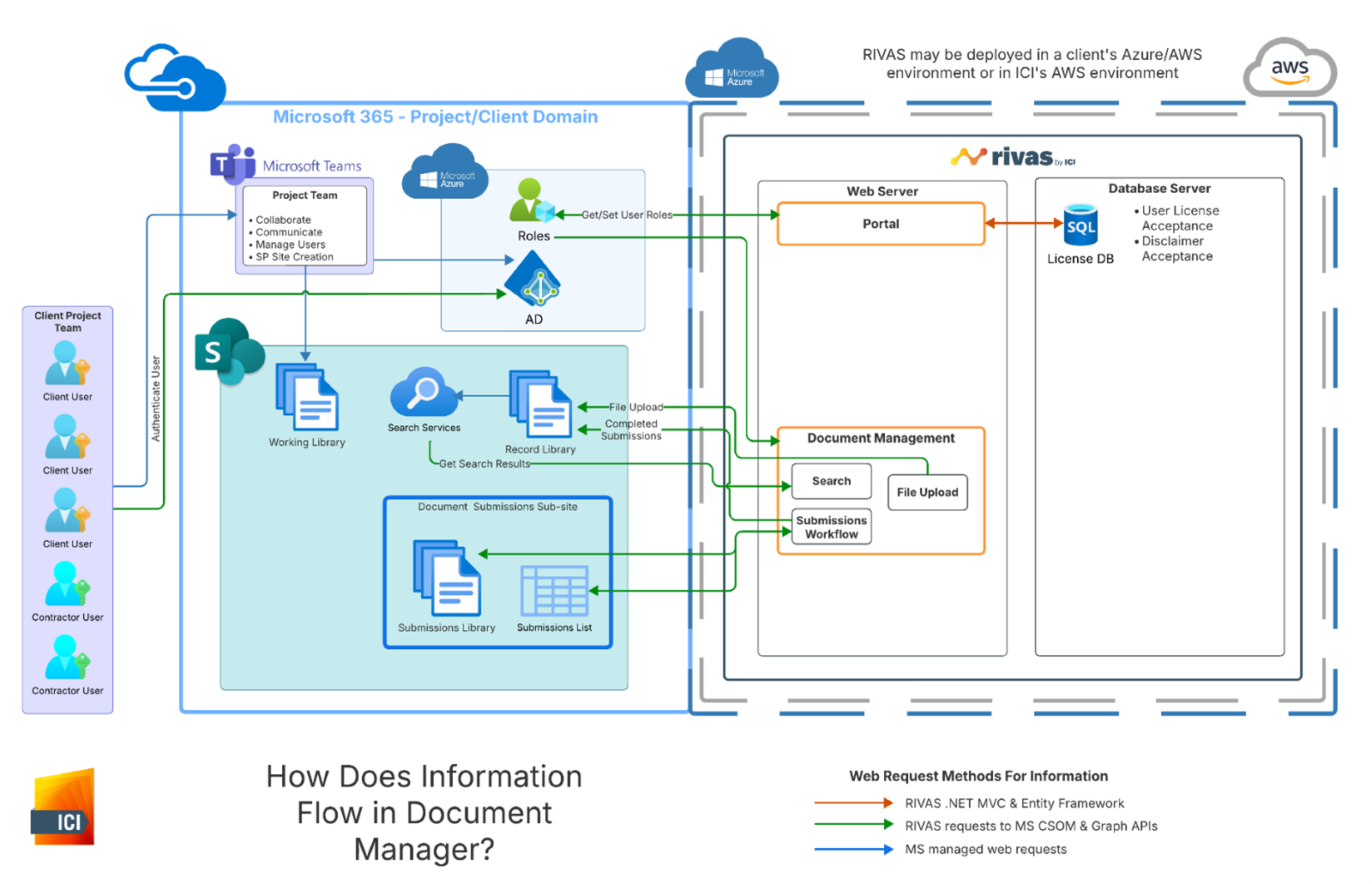This screenshot has height=884, width=1372.
Task: Select the first Contractor User icon
Action: point(68,585)
